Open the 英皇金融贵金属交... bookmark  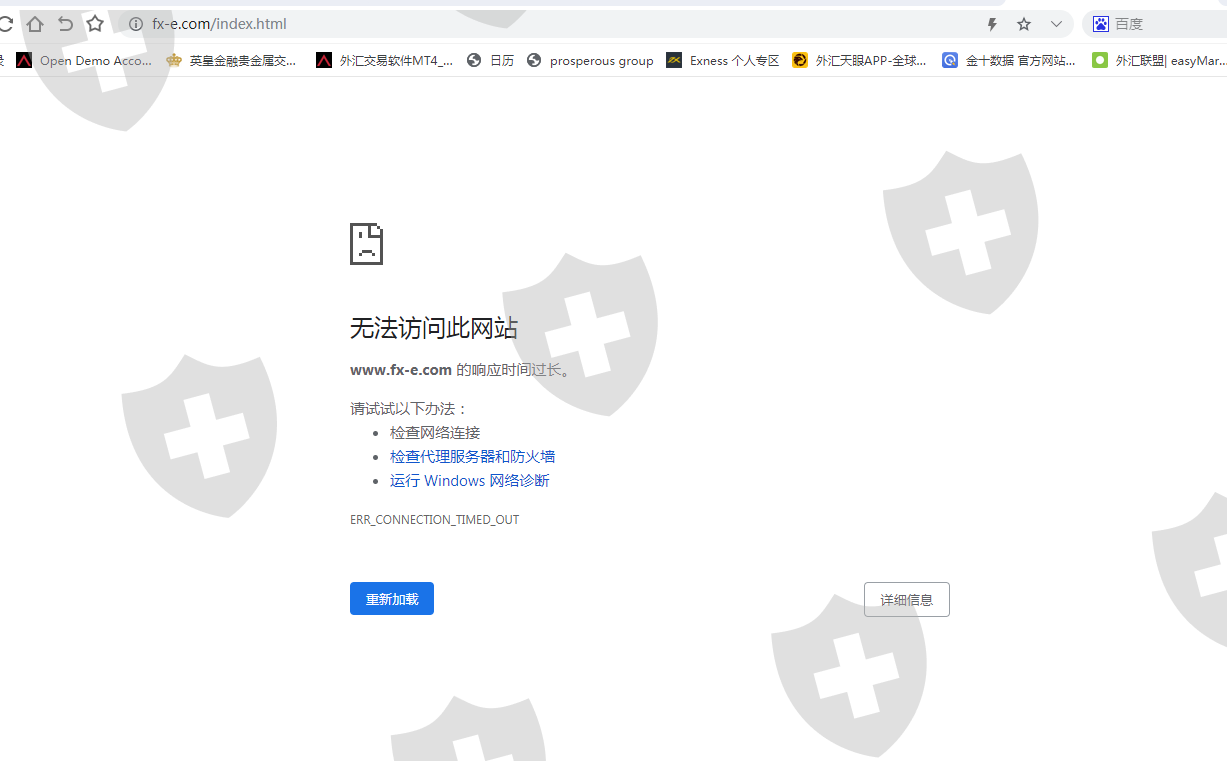coord(231,60)
